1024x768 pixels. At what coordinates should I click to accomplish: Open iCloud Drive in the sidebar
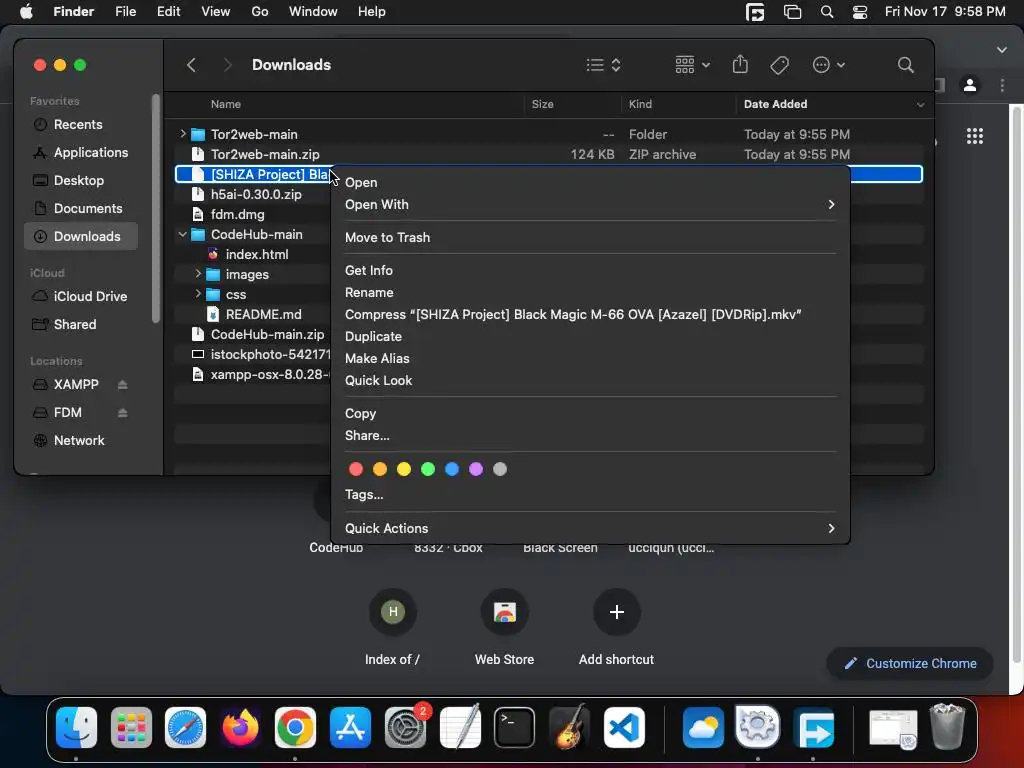pyautogui.click(x=80, y=296)
